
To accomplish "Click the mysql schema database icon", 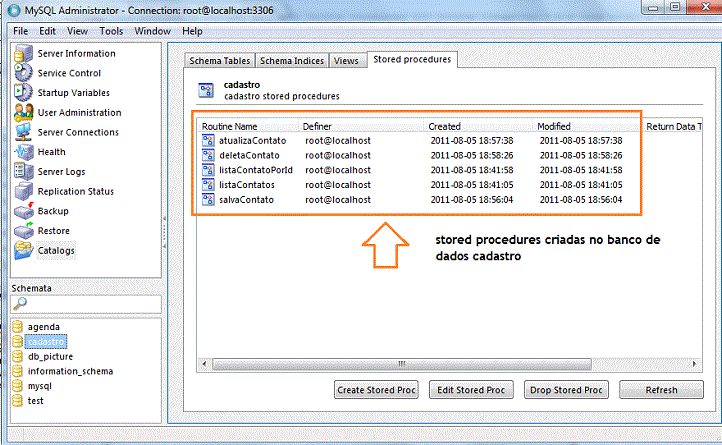I will tap(17, 386).
